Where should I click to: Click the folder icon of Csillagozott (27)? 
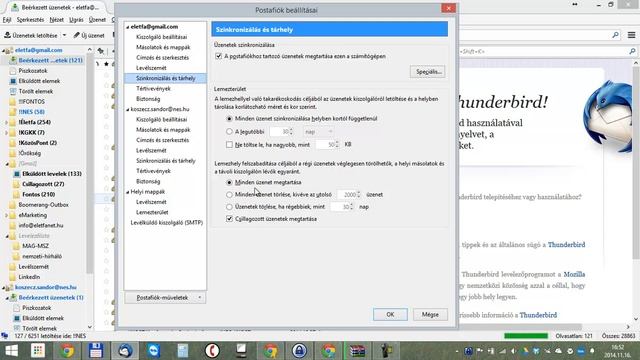click(x=17, y=184)
